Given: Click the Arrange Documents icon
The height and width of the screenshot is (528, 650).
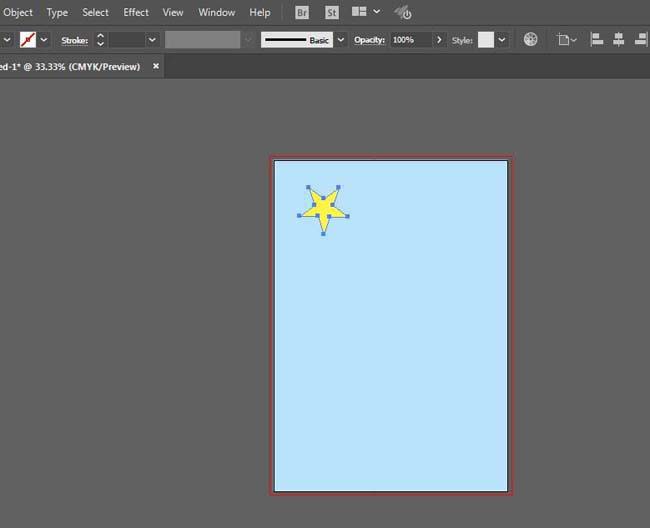Looking at the screenshot, I should coord(359,12).
